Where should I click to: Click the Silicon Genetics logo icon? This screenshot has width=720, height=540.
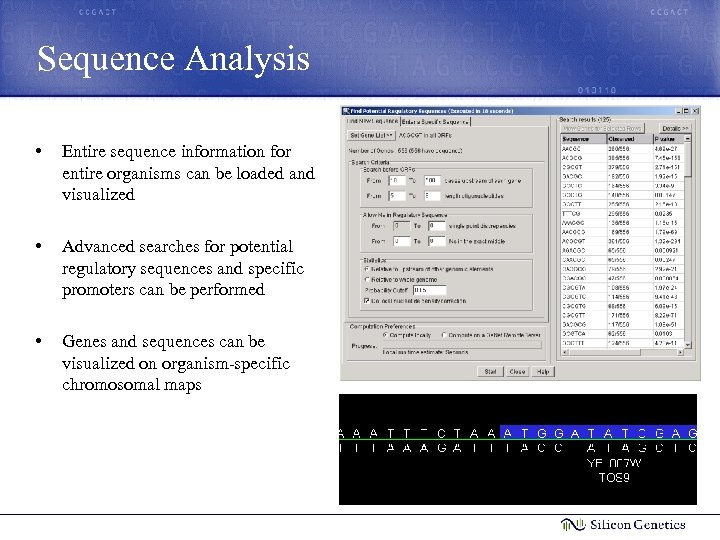(573, 524)
